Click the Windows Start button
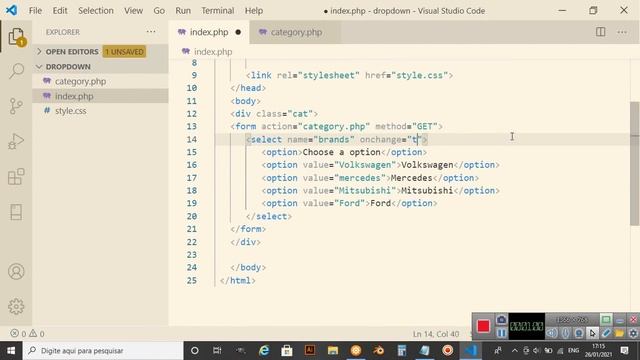The height and width of the screenshot is (360, 640). point(11,351)
